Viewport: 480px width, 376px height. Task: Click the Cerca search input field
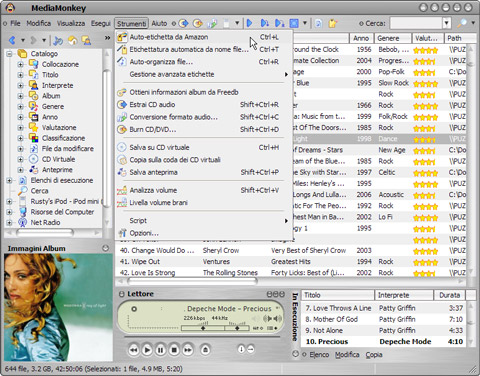(x=416, y=23)
